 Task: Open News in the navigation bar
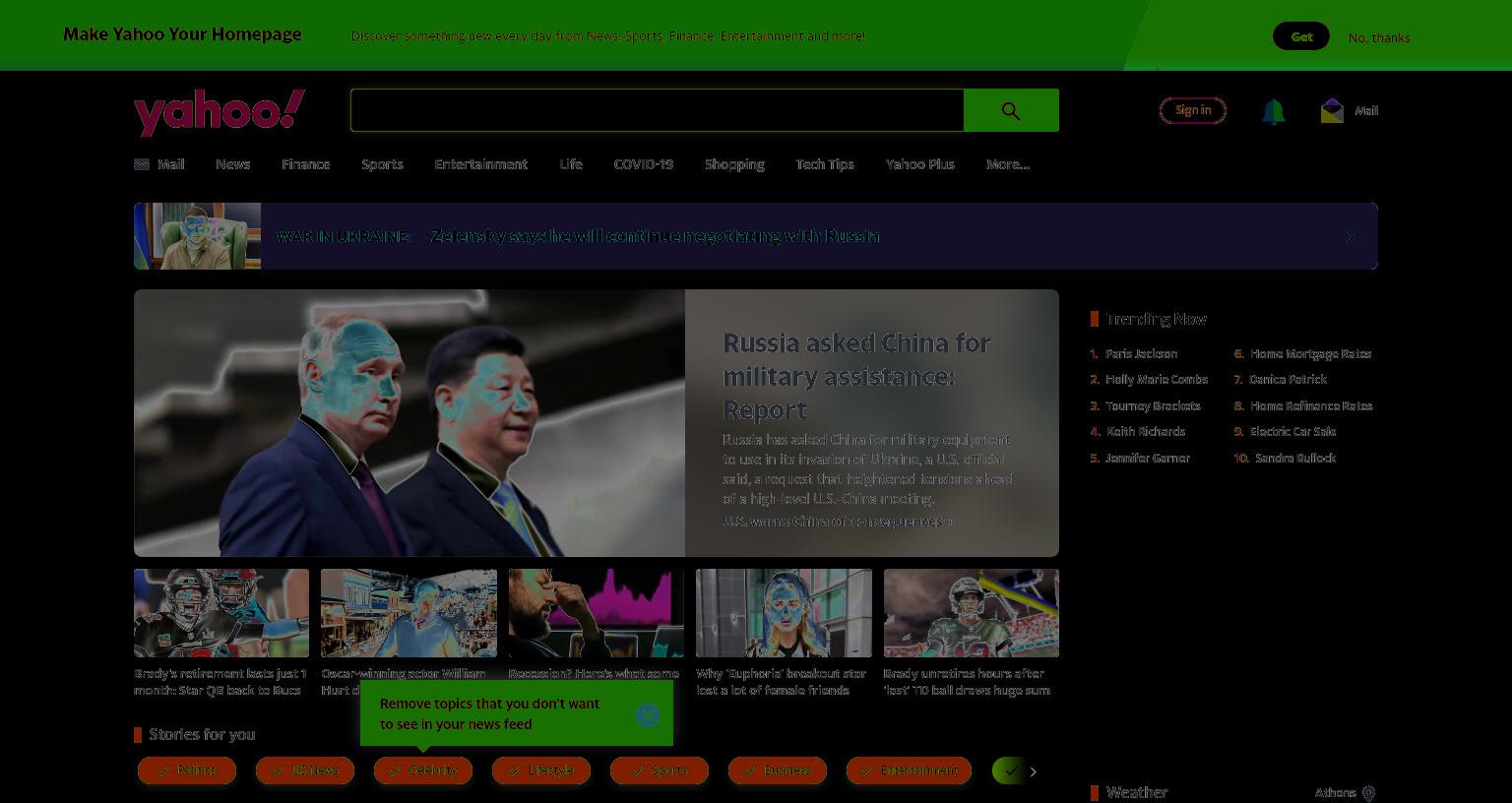click(x=233, y=164)
